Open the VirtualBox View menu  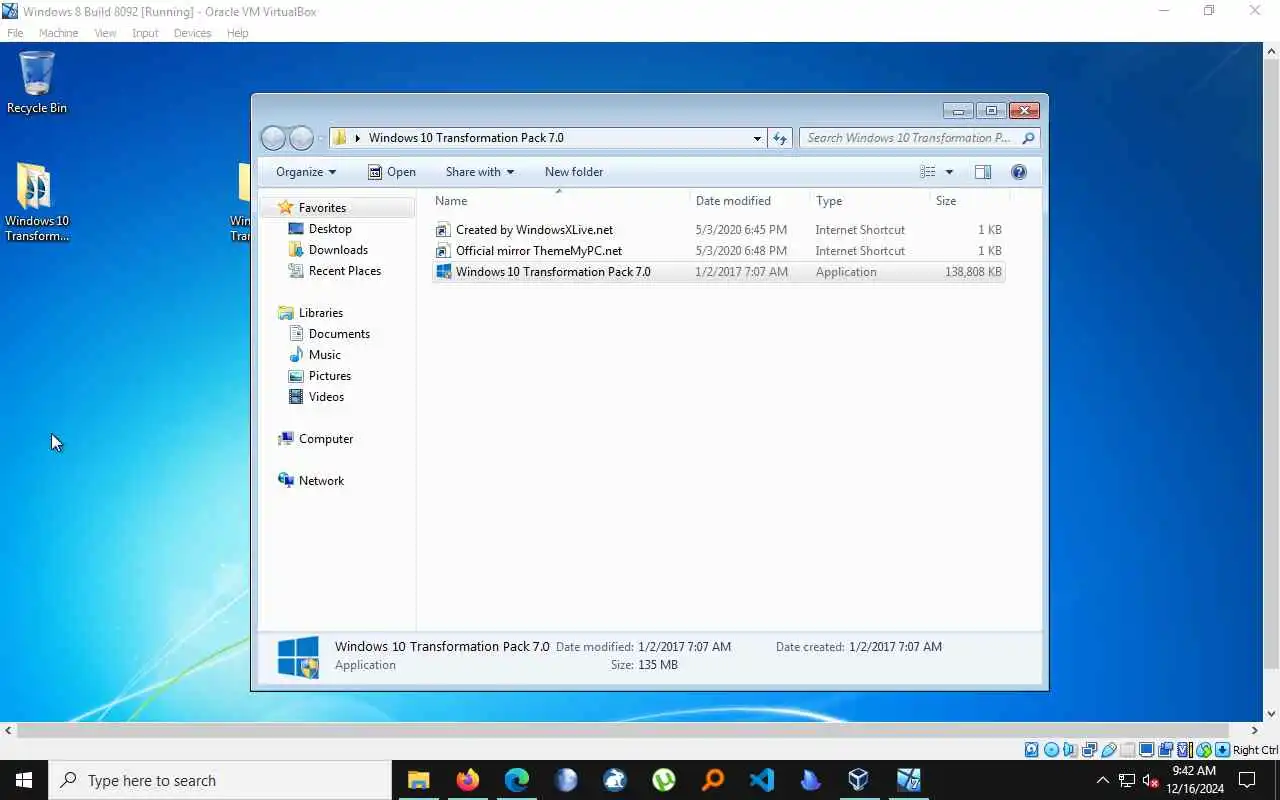coord(105,33)
